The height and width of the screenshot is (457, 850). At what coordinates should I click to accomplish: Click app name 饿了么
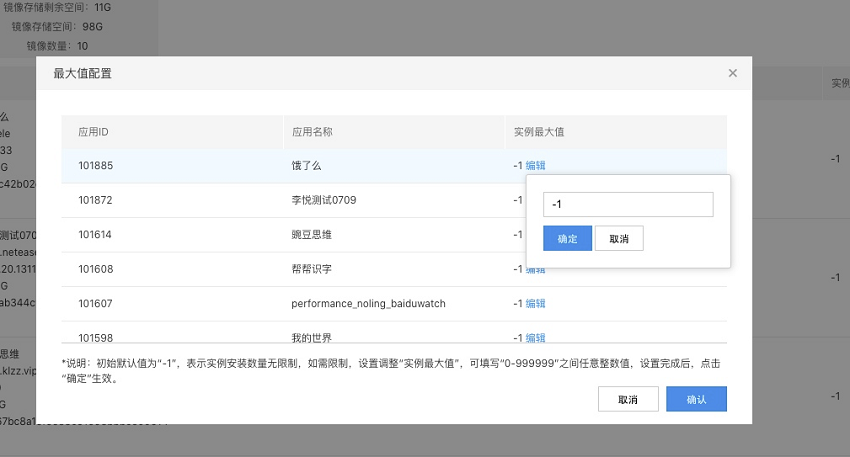306,165
